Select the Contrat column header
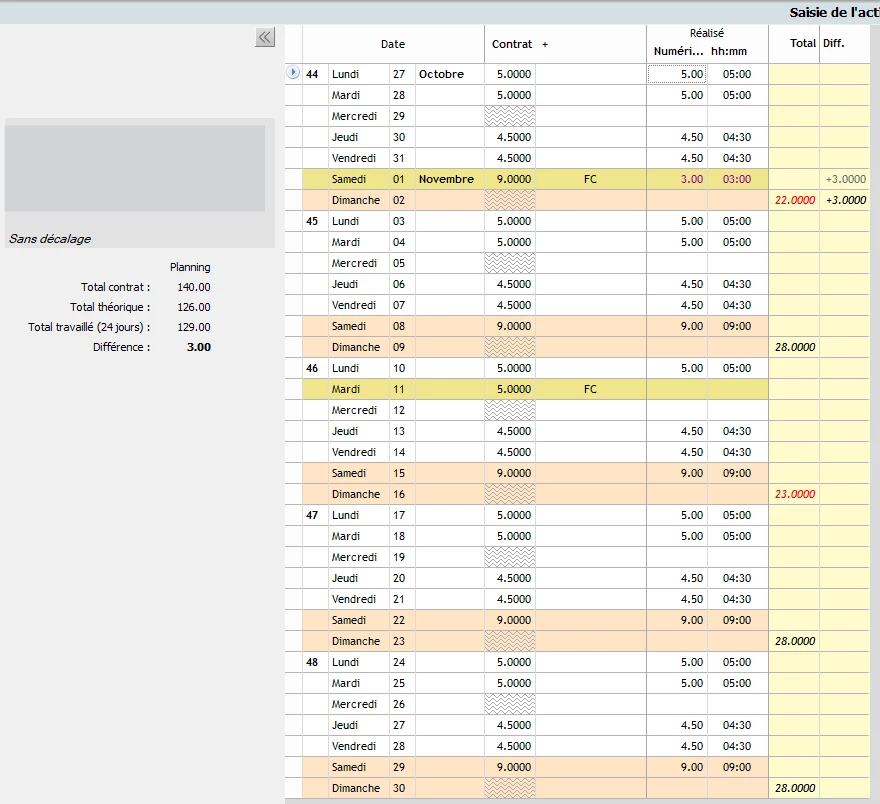This screenshot has height=804, width=880. coord(512,44)
